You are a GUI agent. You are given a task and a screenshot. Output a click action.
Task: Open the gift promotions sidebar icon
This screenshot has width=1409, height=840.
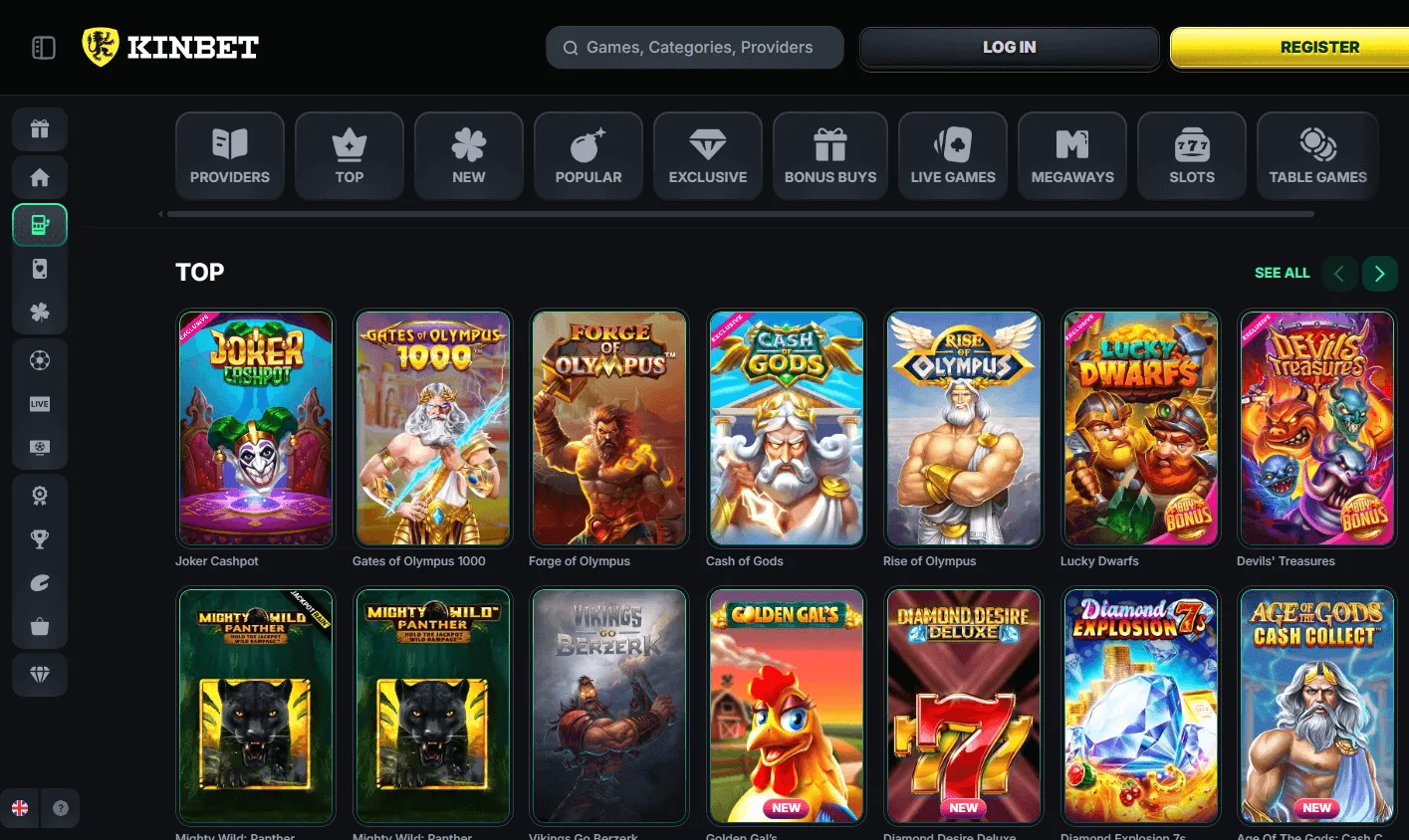pos(40,128)
